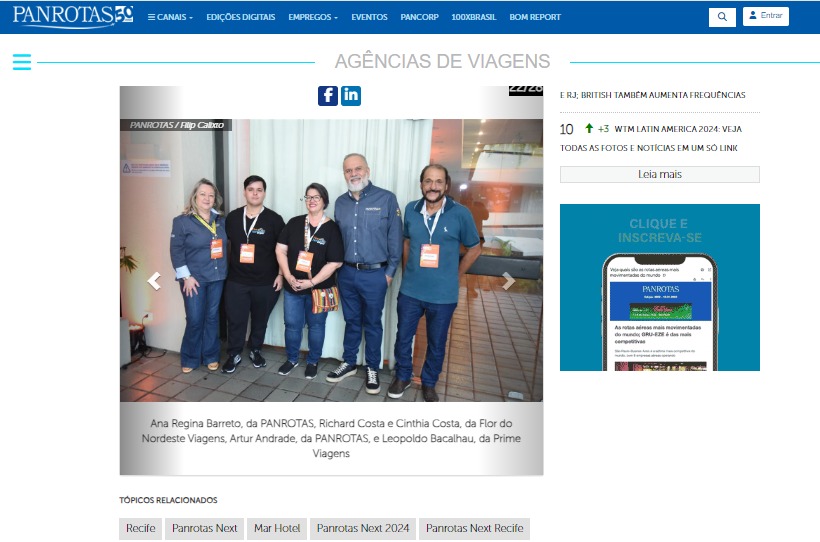The height and width of the screenshot is (542, 820).
Task: Expand the Canais dropdown menu
Action: coord(171,17)
